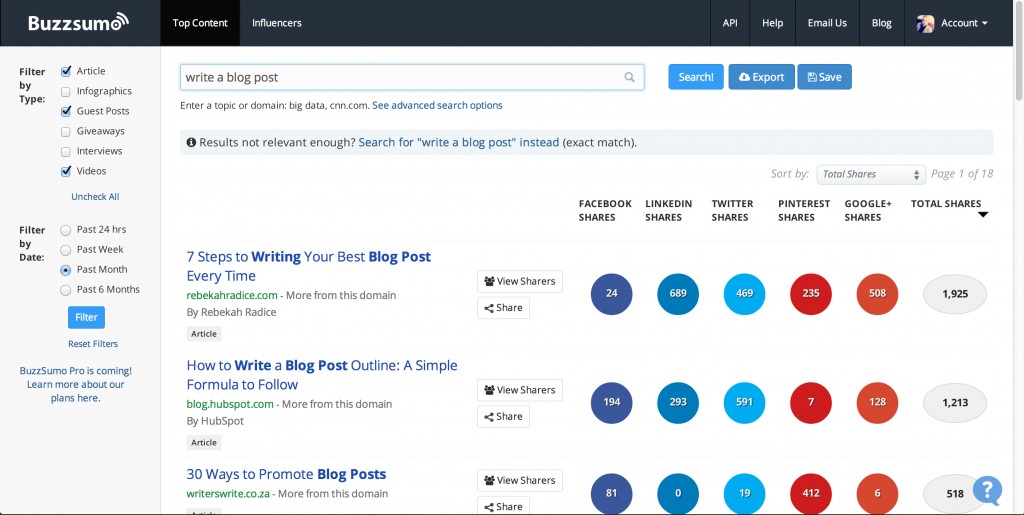Viewport: 1024px width, 515px height.
Task: Click total shares bubble 1,925
Action: 955,294
